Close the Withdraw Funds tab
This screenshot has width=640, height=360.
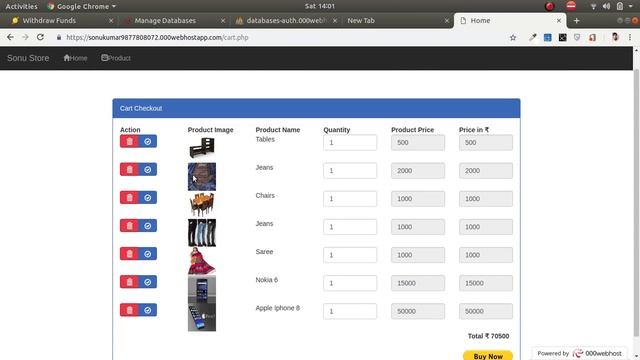click(111, 20)
